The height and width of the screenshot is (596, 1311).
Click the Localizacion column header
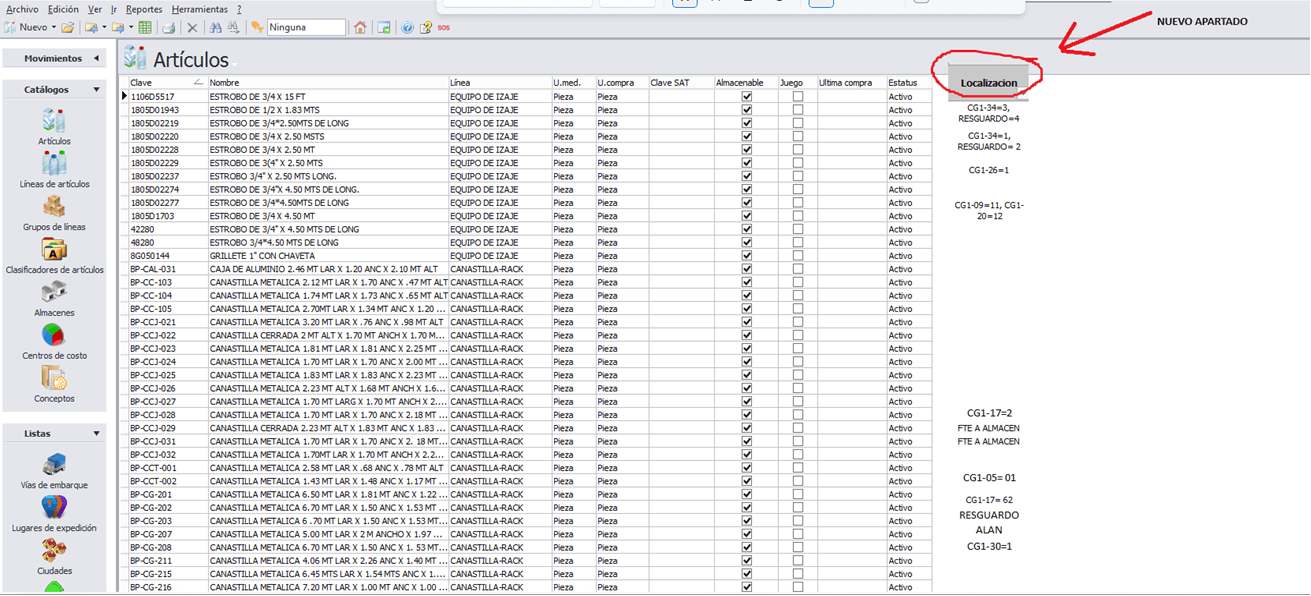pos(988,83)
